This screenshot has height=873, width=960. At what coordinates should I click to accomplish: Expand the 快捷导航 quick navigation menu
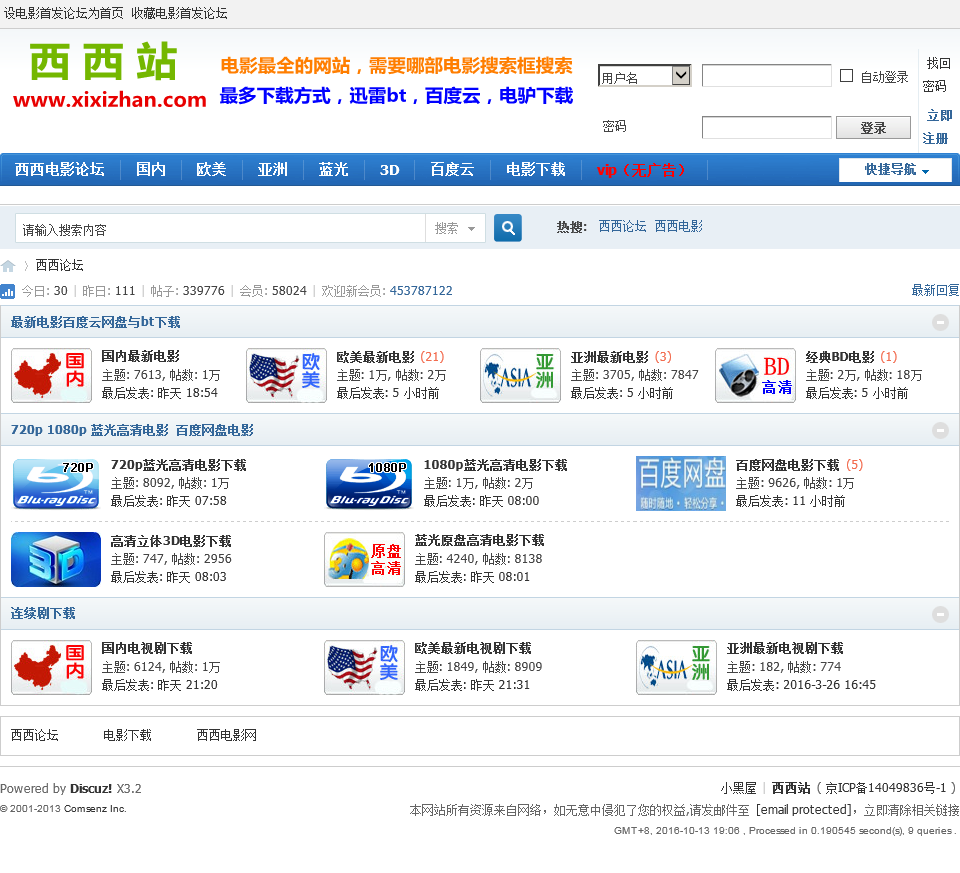895,170
